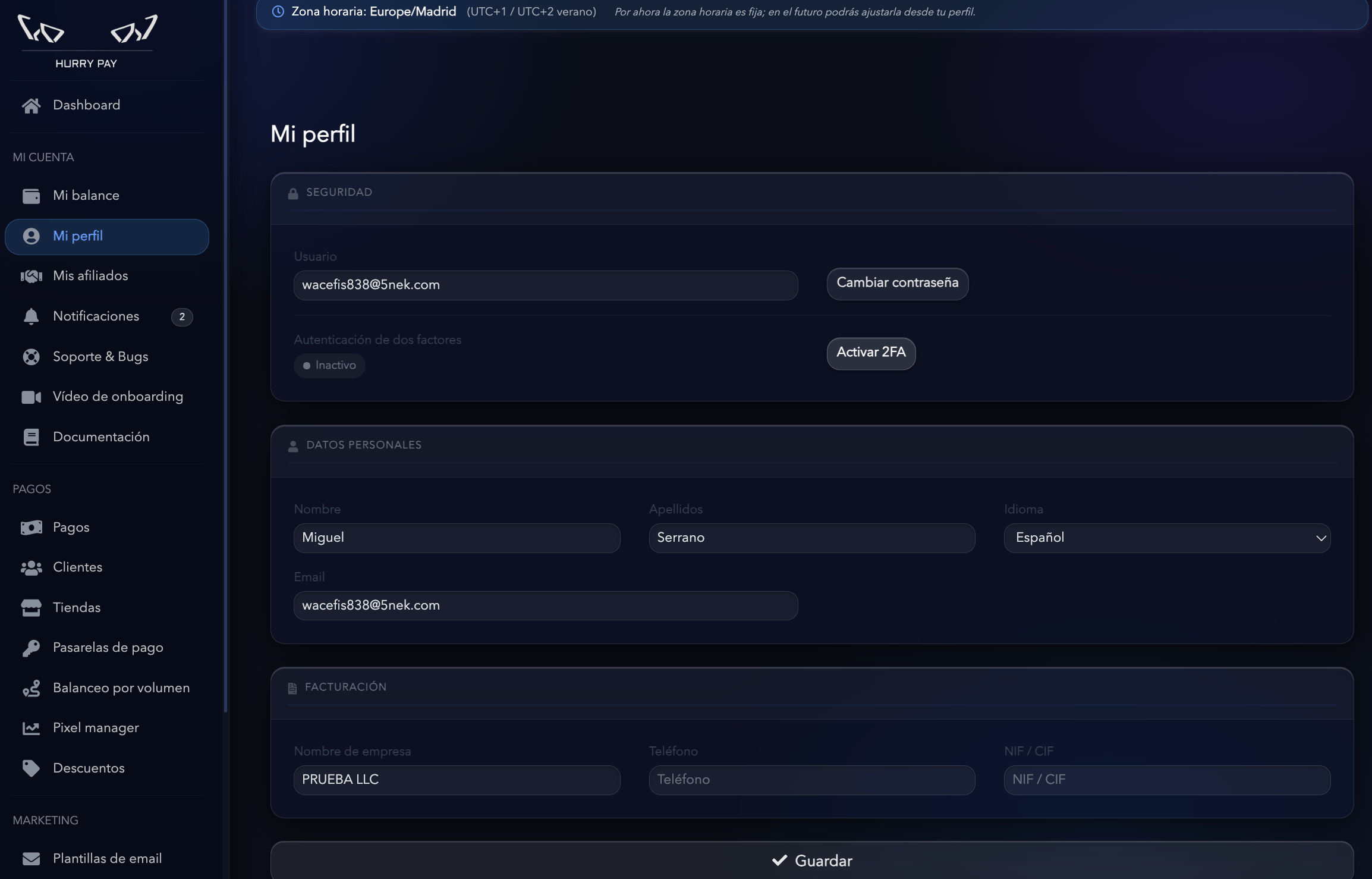Save profile with Guardar button
Screen dimensions: 1372x879
pyautogui.click(x=812, y=861)
